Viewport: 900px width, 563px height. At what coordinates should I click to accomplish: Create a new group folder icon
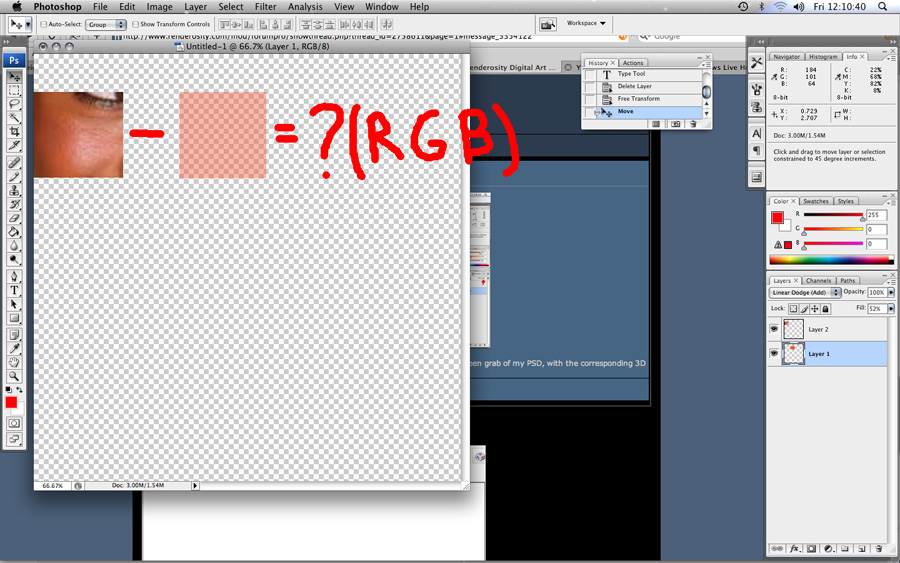click(845, 549)
